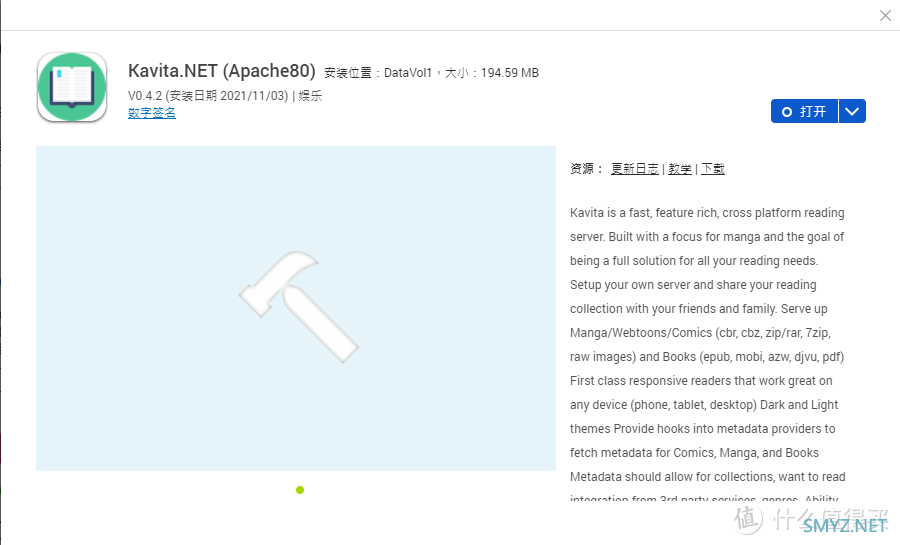Click the description line starting "Kavita is a fast"
The height and width of the screenshot is (545, 900).
(707, 213)
